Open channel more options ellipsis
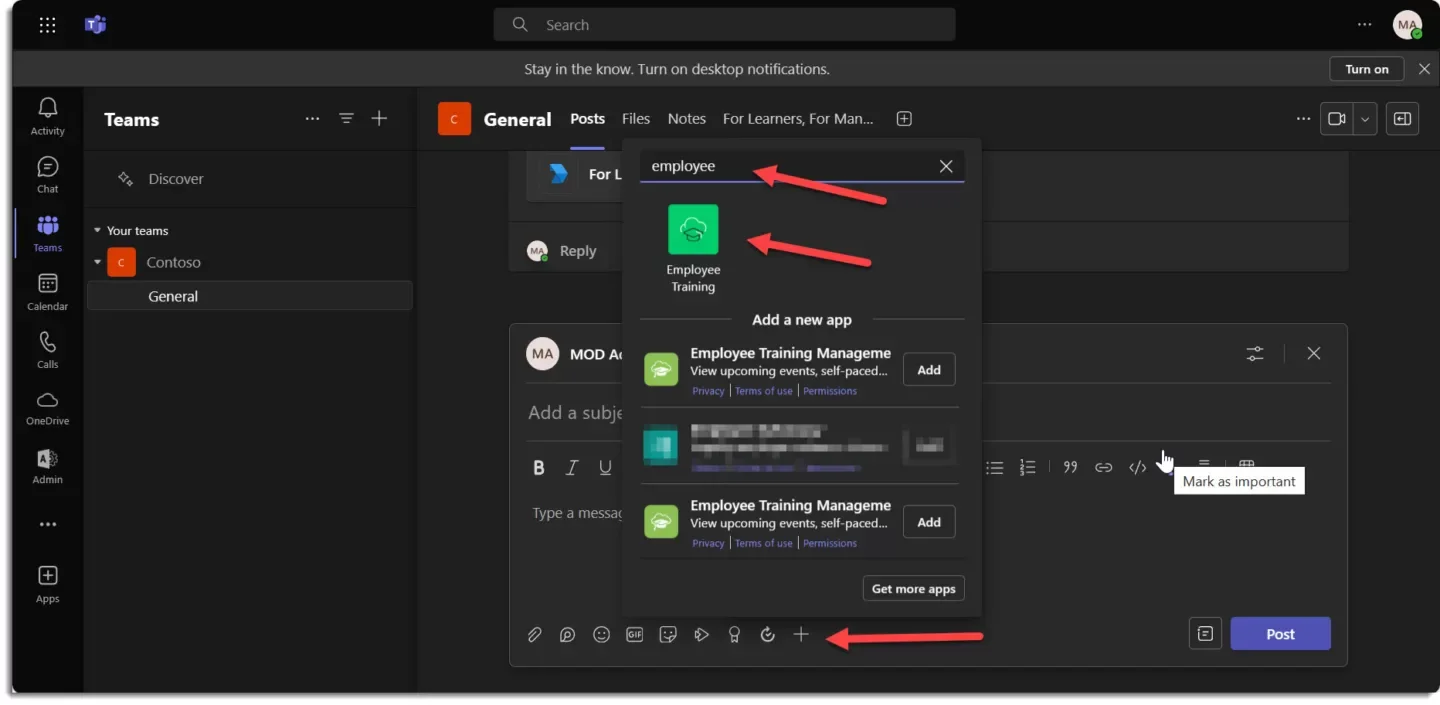Image resolution: width=1440 pixels, height=705 pixels. click(x=1303, y=118)
